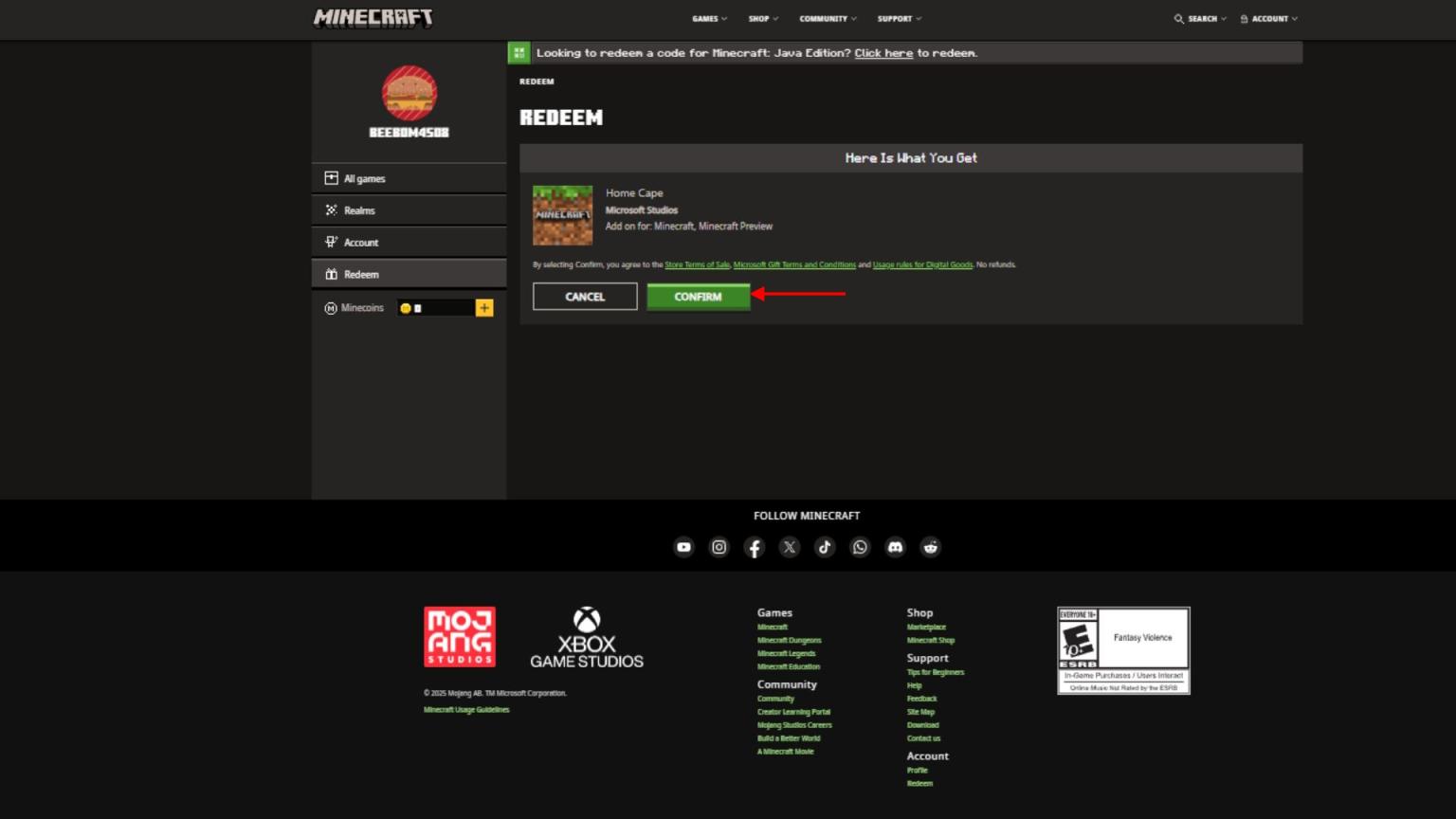Open the Store Terms of Sale link
Image resolution: width=1456 pixels, height=819 pixels.
(697, 265)
